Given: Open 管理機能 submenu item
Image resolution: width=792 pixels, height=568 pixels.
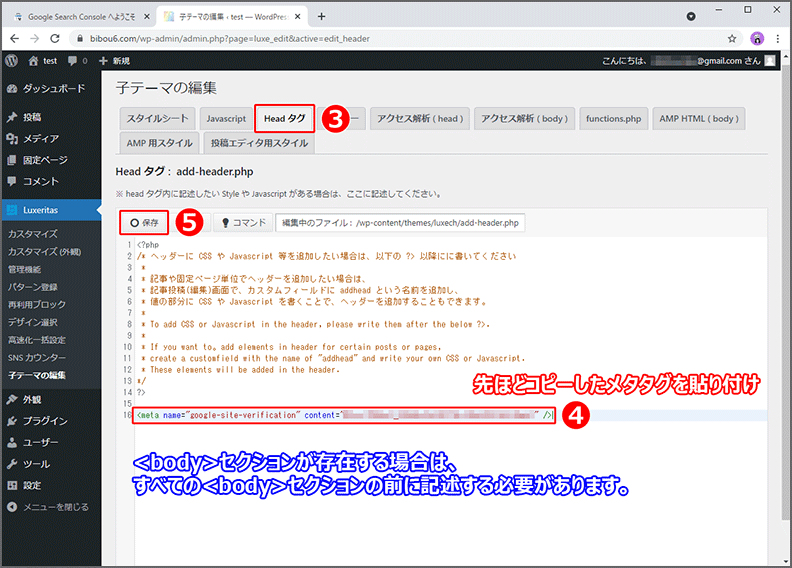Looking at the screenshot, I should pyautogui.click(x=24, y=269).
